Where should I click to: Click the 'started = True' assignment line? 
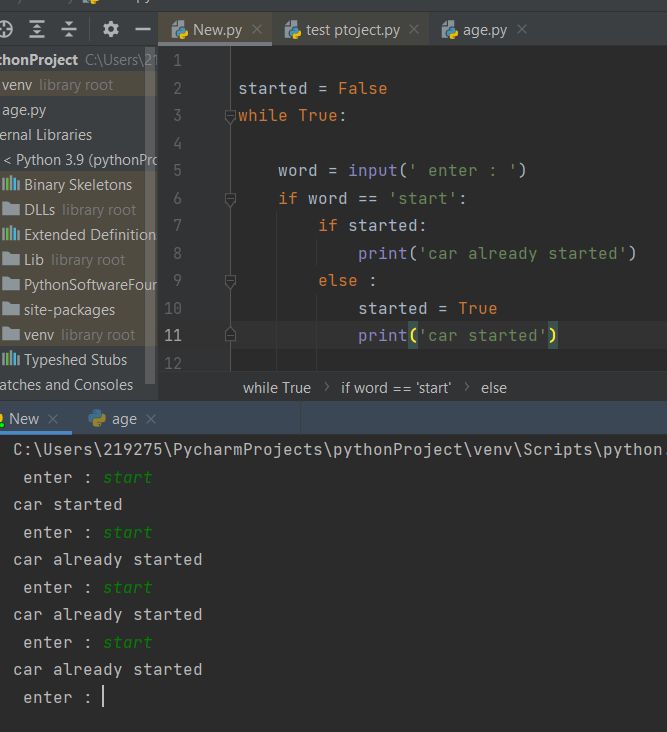click(428, 308)
